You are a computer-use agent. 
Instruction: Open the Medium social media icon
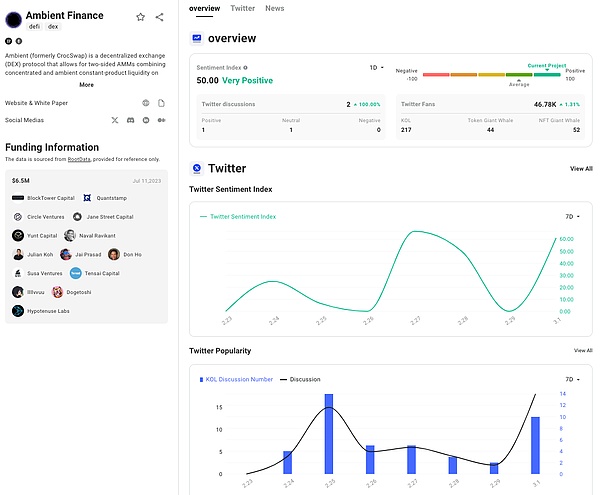pos(161,120)
